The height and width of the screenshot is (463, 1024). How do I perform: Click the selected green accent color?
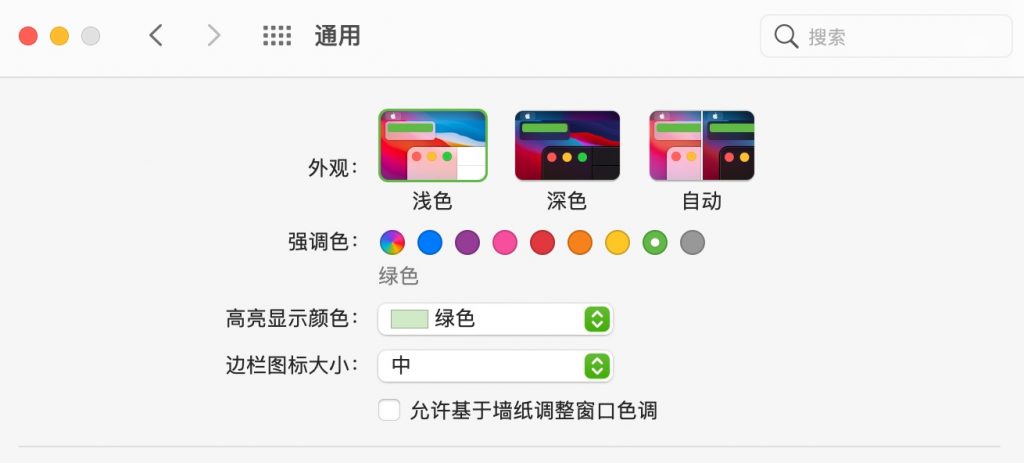coord(655,243)
